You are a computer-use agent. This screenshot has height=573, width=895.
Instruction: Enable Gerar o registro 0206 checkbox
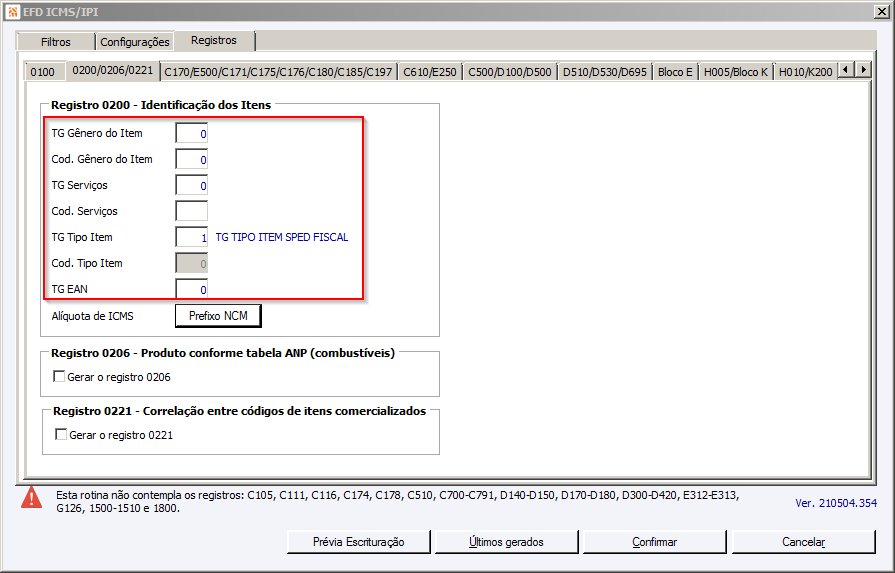pos(58,376)
